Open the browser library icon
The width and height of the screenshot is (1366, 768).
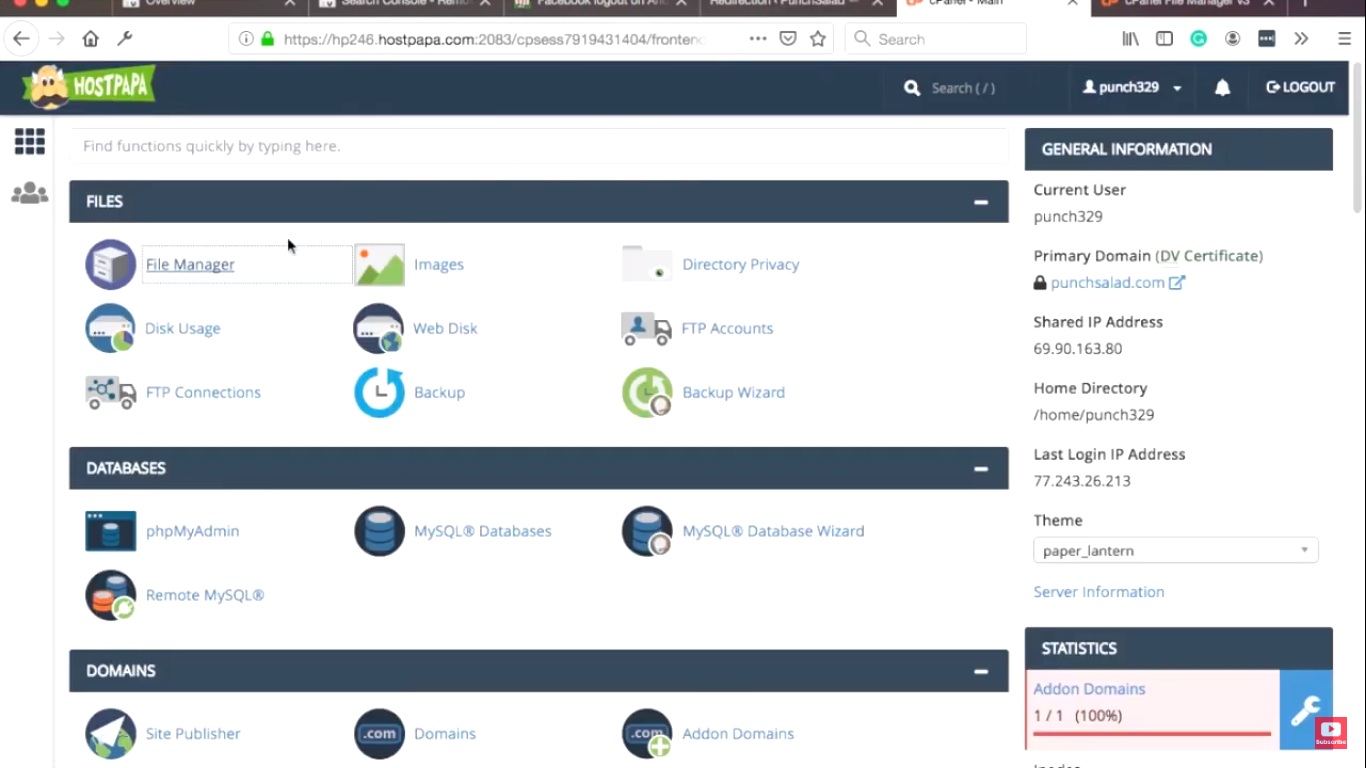coord(1131,39)
